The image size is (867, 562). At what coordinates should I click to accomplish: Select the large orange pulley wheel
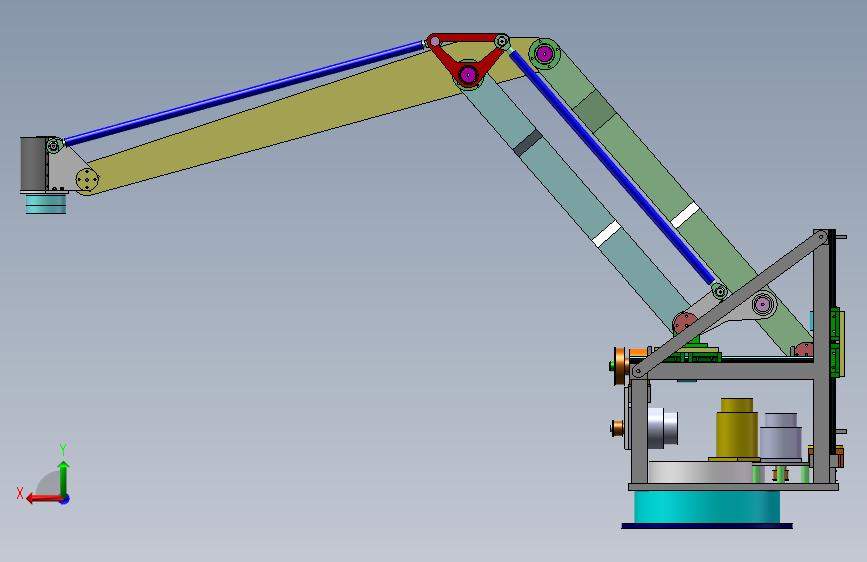tap(622, 367)
